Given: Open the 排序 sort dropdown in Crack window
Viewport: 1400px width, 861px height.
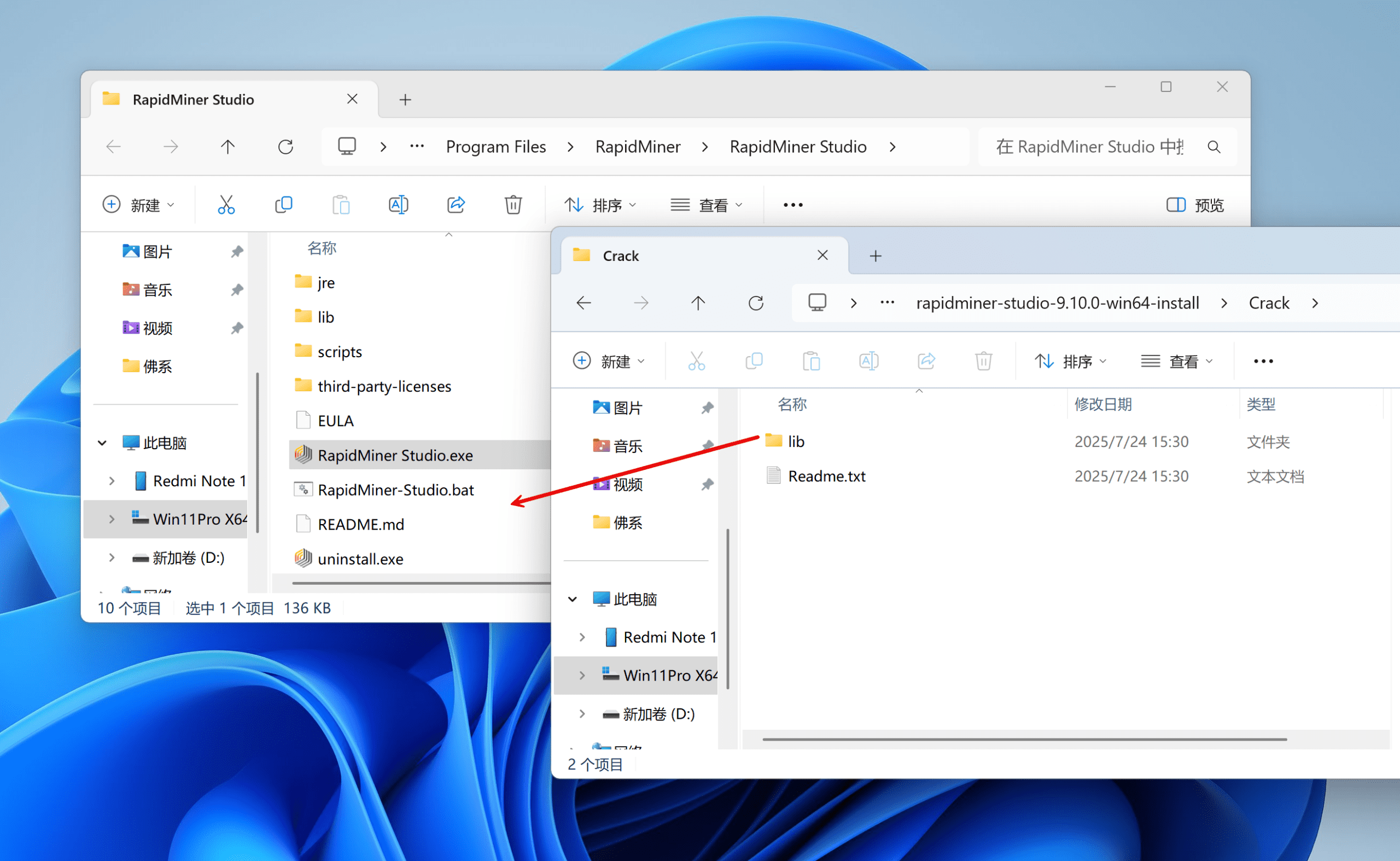Looking at the screenshot, I should click(1070, 361).
